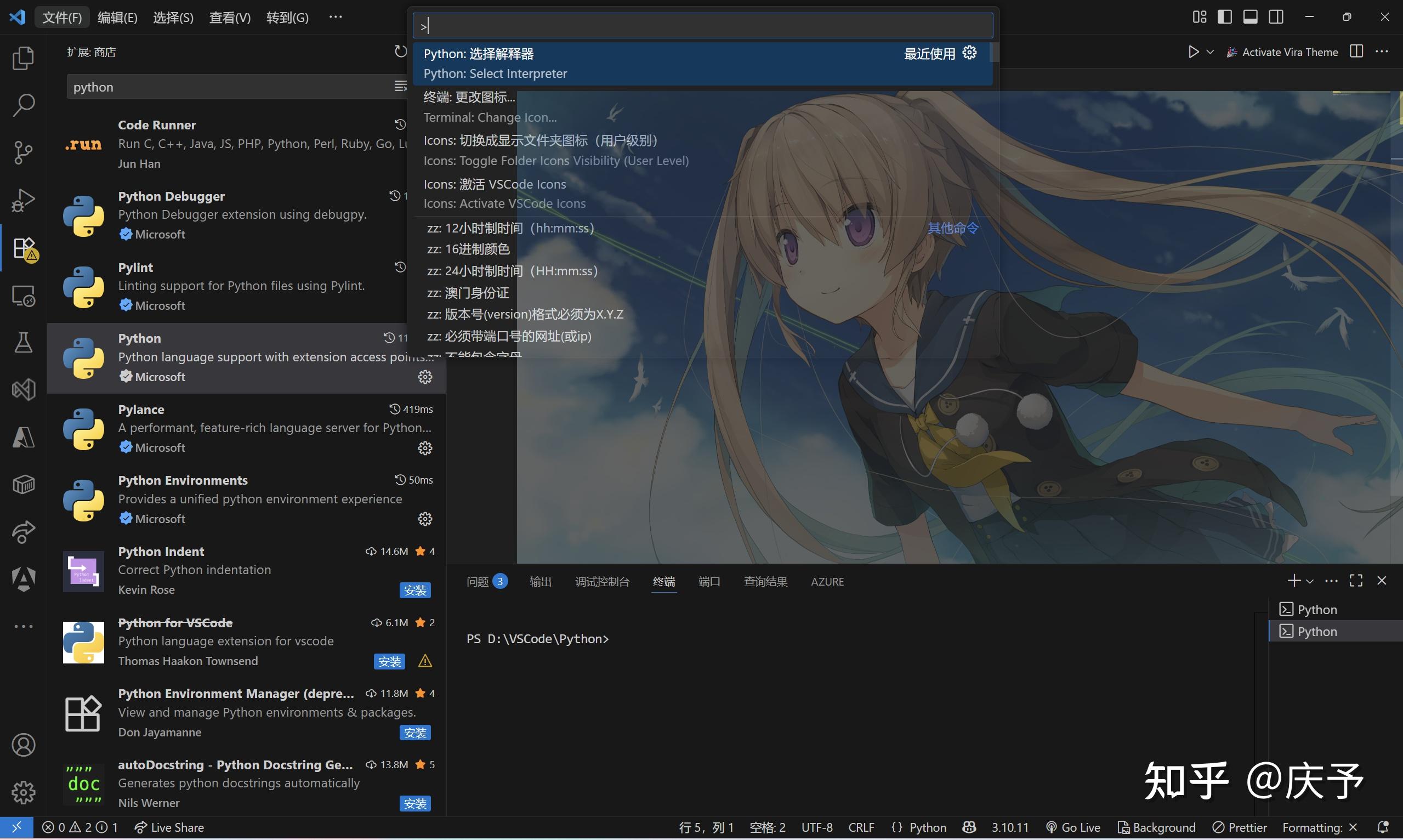
Task: Open the Remote Explorer view
Action: click(23, 296)
